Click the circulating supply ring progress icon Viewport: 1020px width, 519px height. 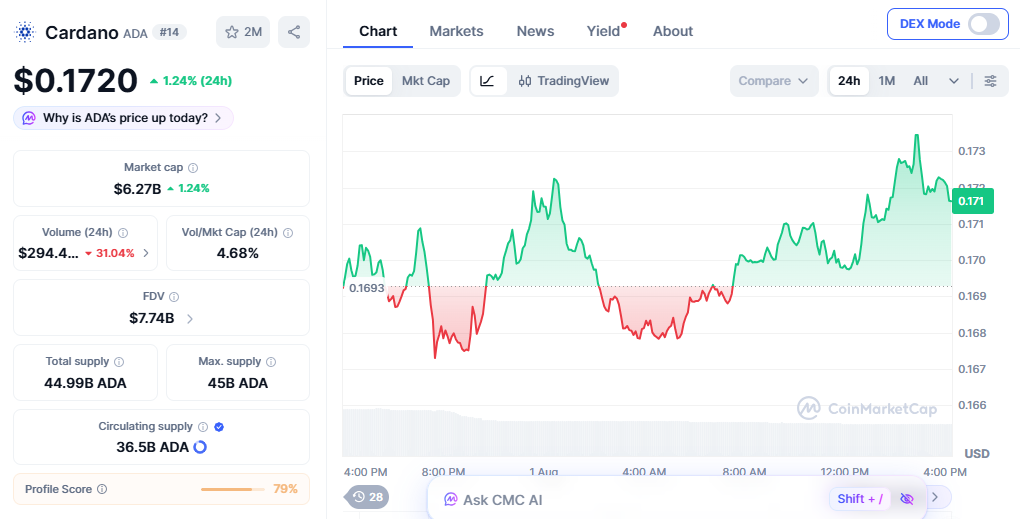200,447
